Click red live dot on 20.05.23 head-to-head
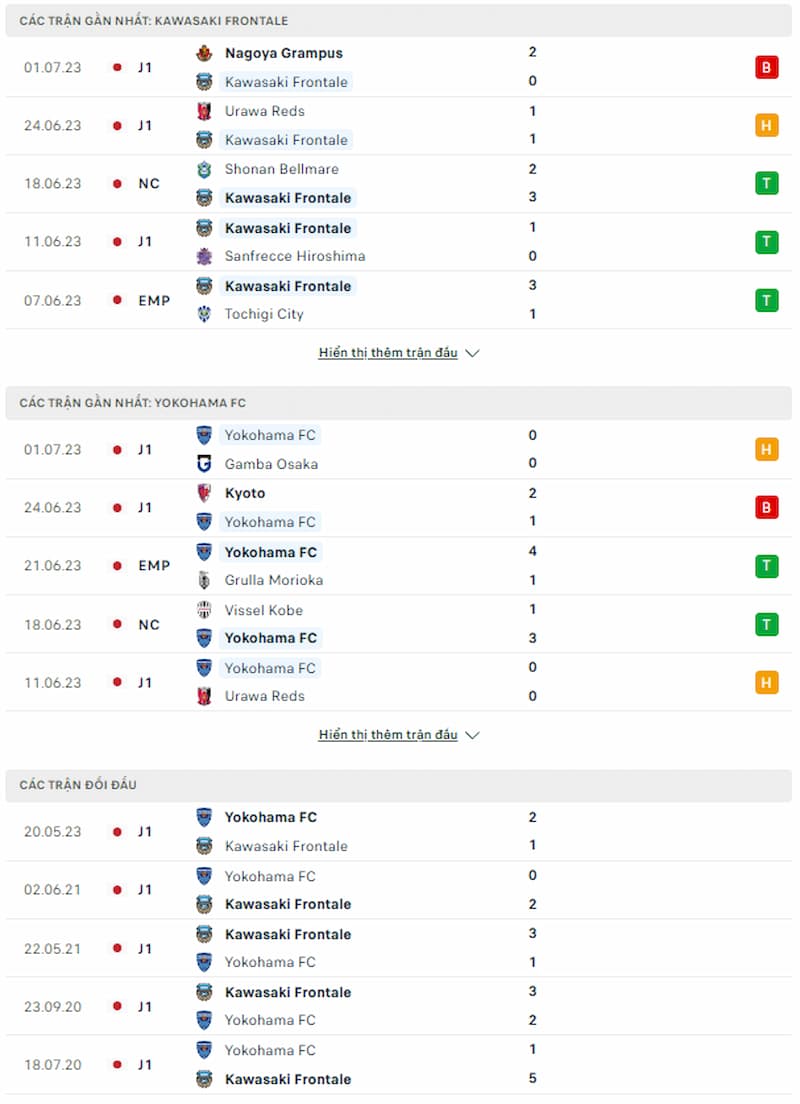The image size is (800, 1104). point(118,832)
